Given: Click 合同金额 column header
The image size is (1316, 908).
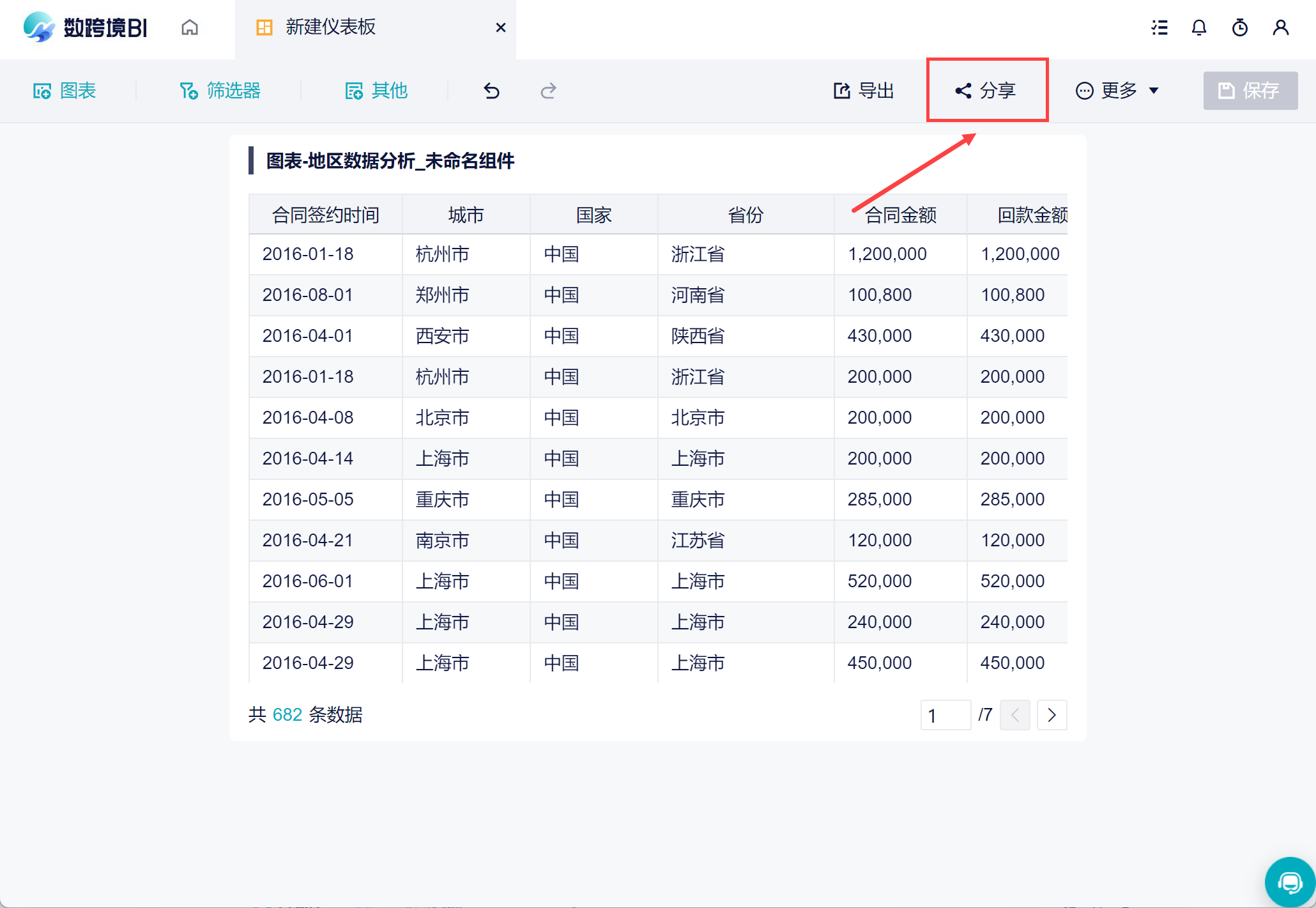Looking at the screenshot, I should click(900, 215).
